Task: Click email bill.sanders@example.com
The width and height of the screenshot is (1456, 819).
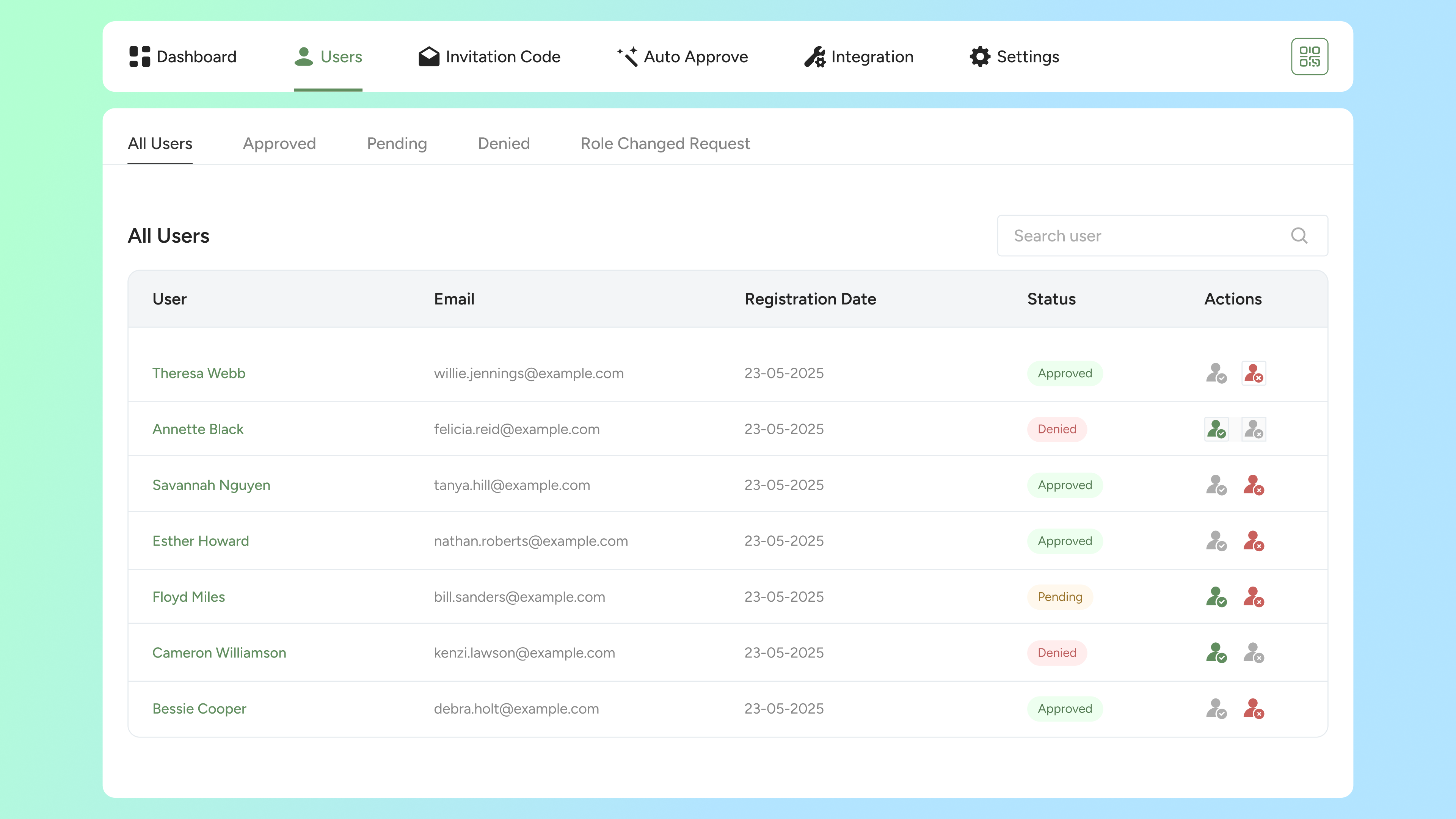Action: point(519,597)
